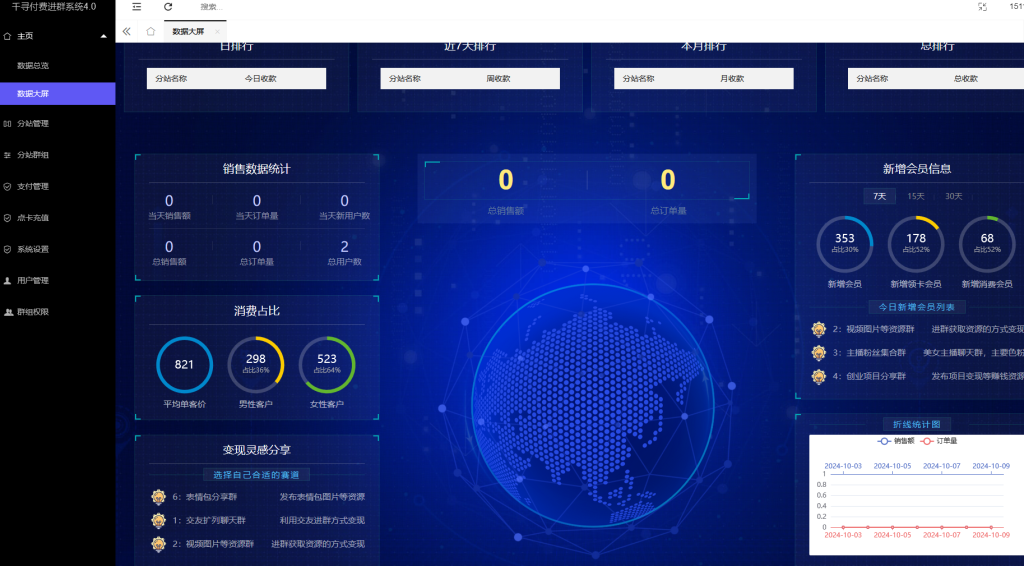Click the 点卡充值 sidebar icon
This screenshot has width=1024, height=566.
(7, 217)
